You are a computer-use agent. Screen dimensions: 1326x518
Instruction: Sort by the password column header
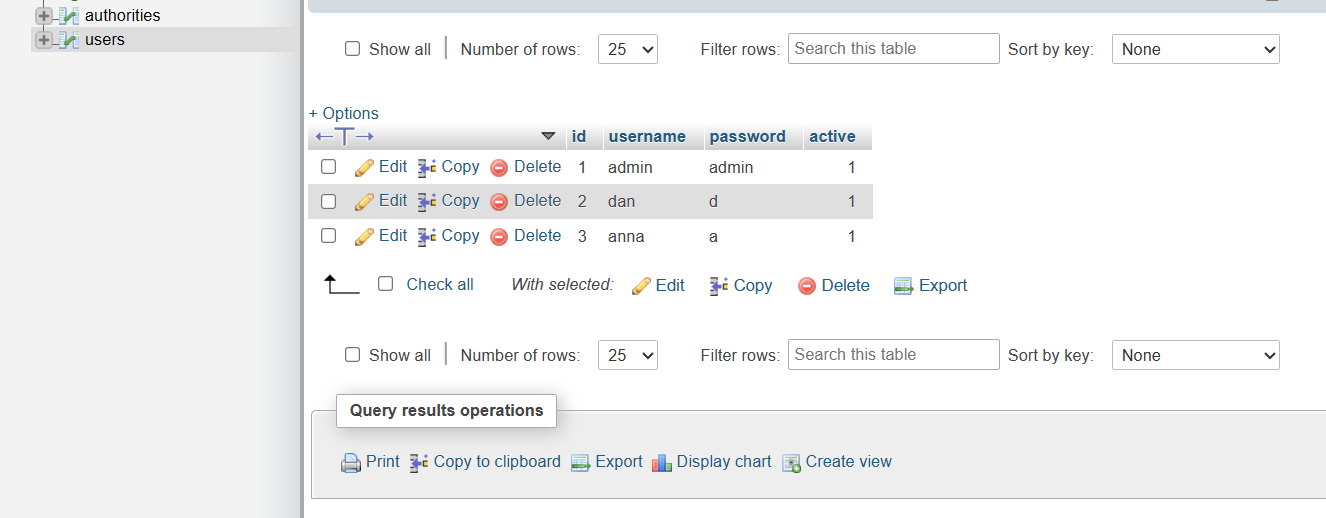[747, 137]
